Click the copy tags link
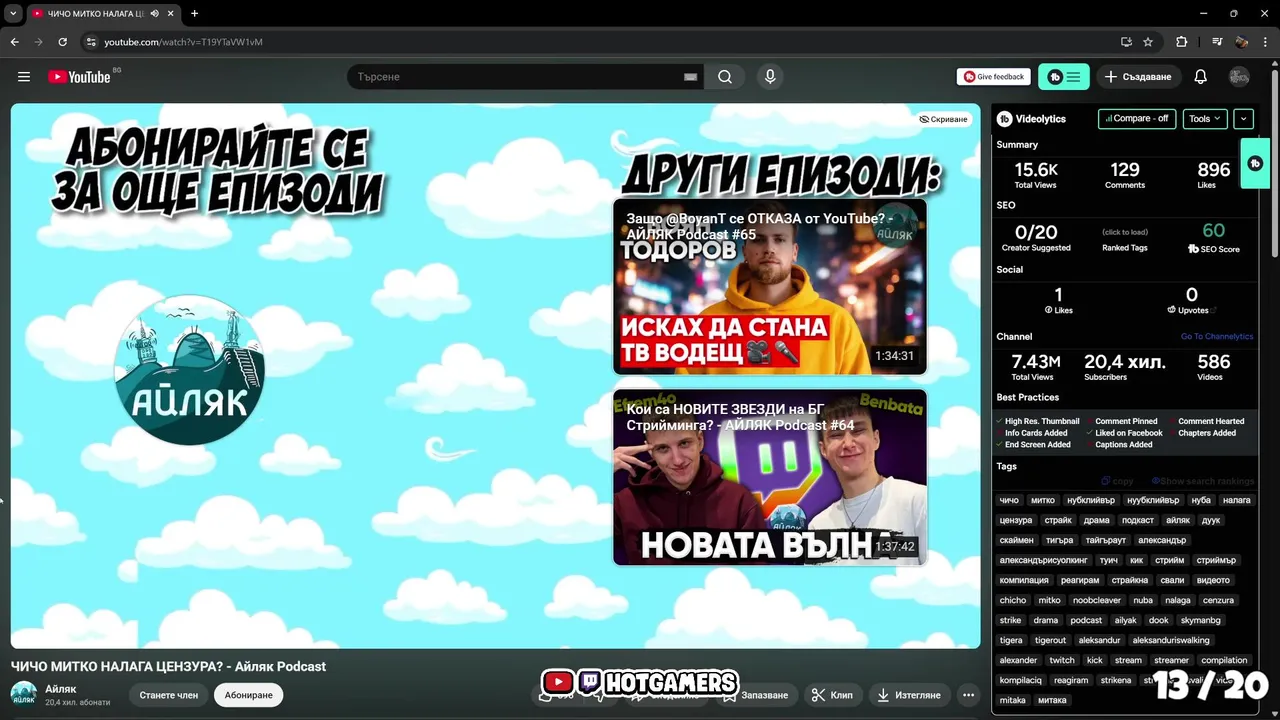Screen dimensions: 1280x720 point(1118,481)
